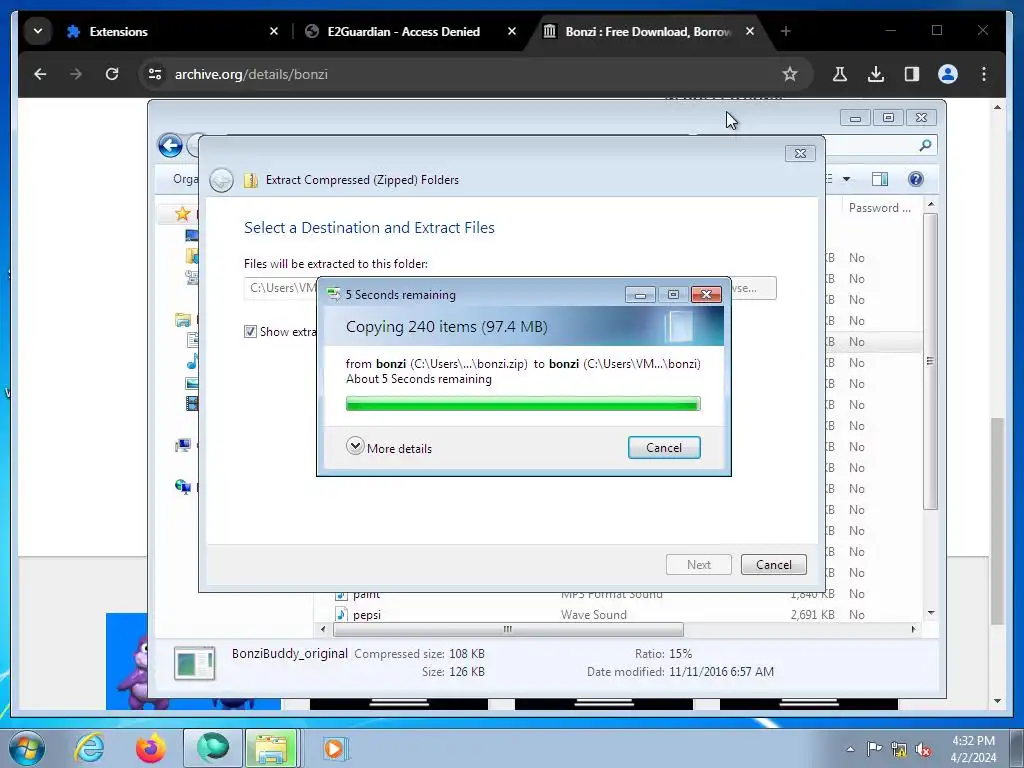Cancel the file copying operation
The height and width of the screenshot is (768, 1024).
664,447
